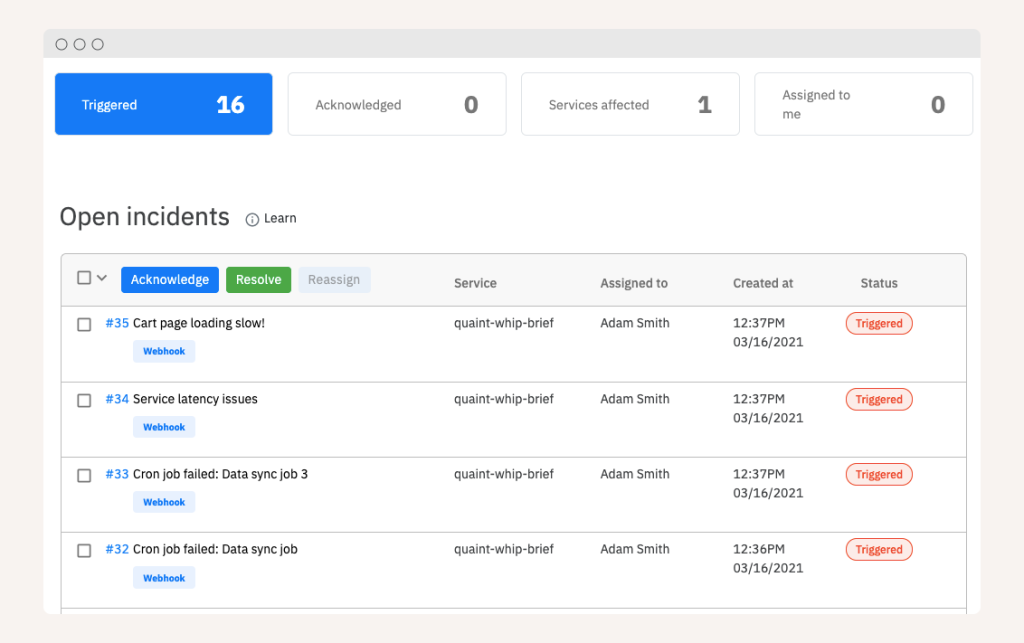
Task: Open incident link #34
Action: [x=117, y=399]
